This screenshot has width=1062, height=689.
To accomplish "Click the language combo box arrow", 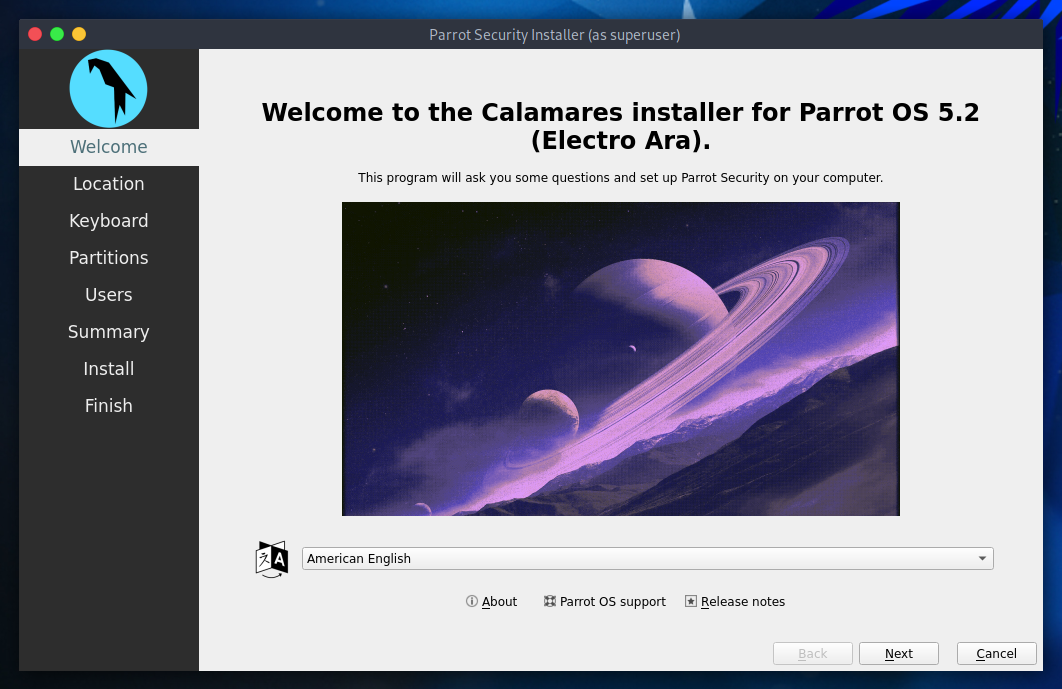I will pos(982,558).
